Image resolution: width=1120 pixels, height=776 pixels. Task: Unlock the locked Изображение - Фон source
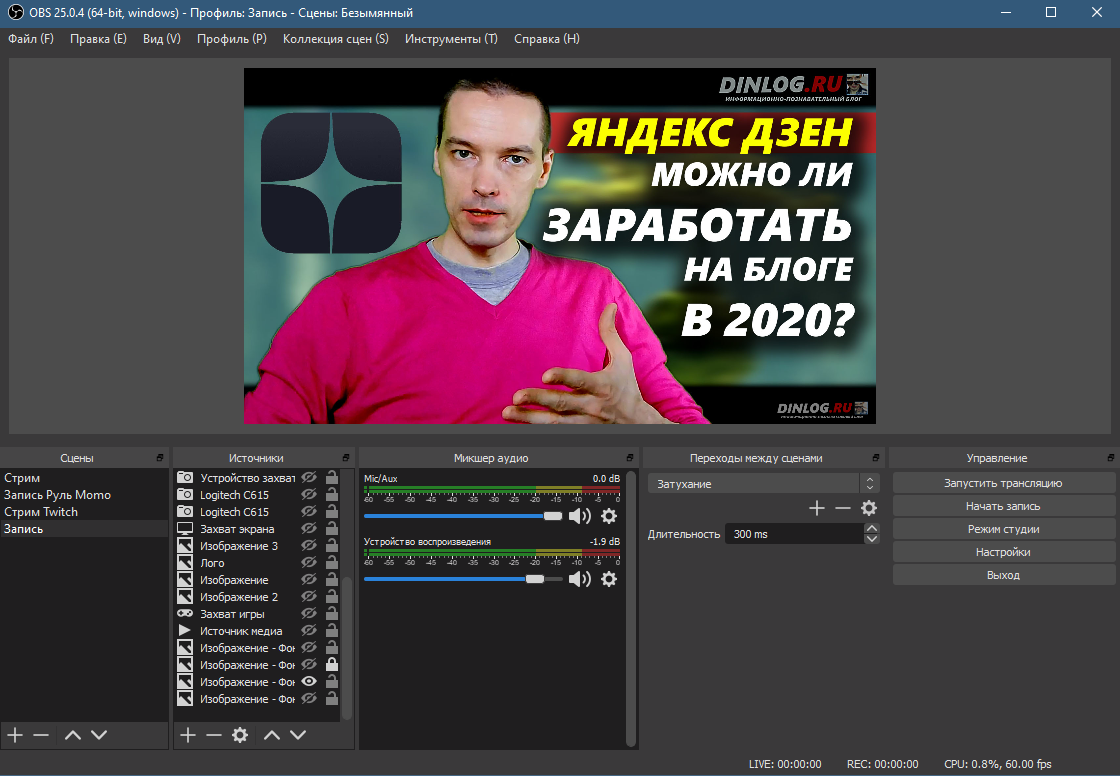[x=331, y=665]
